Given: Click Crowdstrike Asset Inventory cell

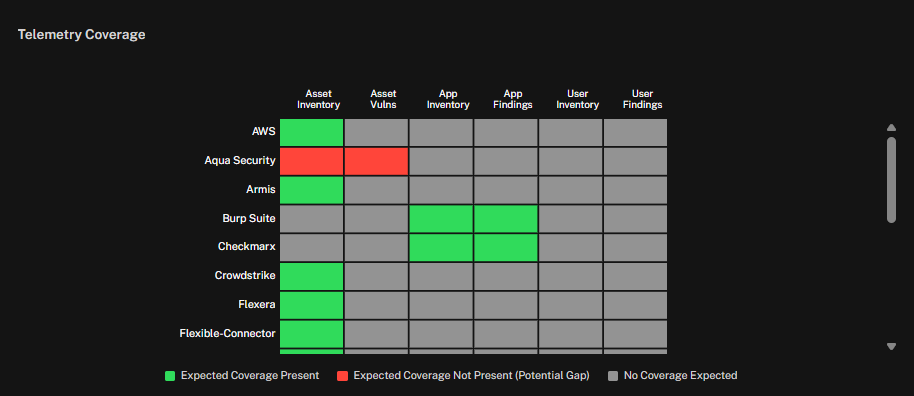Looking at the screenshot, I should coord(311,276).
